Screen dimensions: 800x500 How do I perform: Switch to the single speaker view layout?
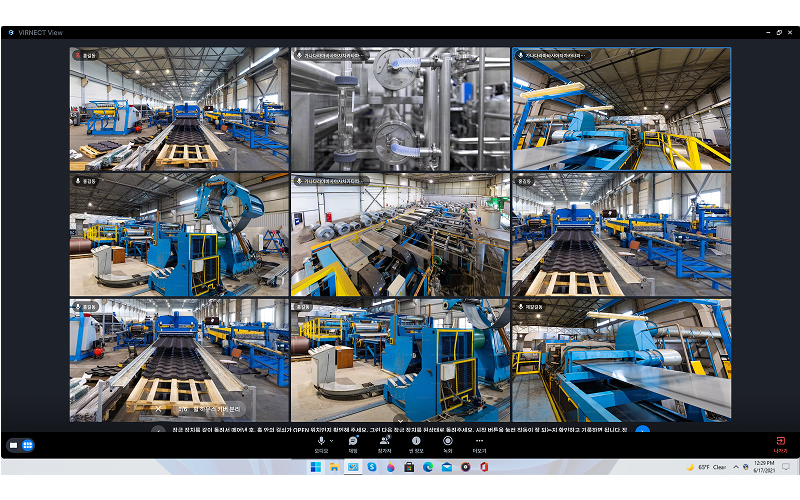click(14, 445)
